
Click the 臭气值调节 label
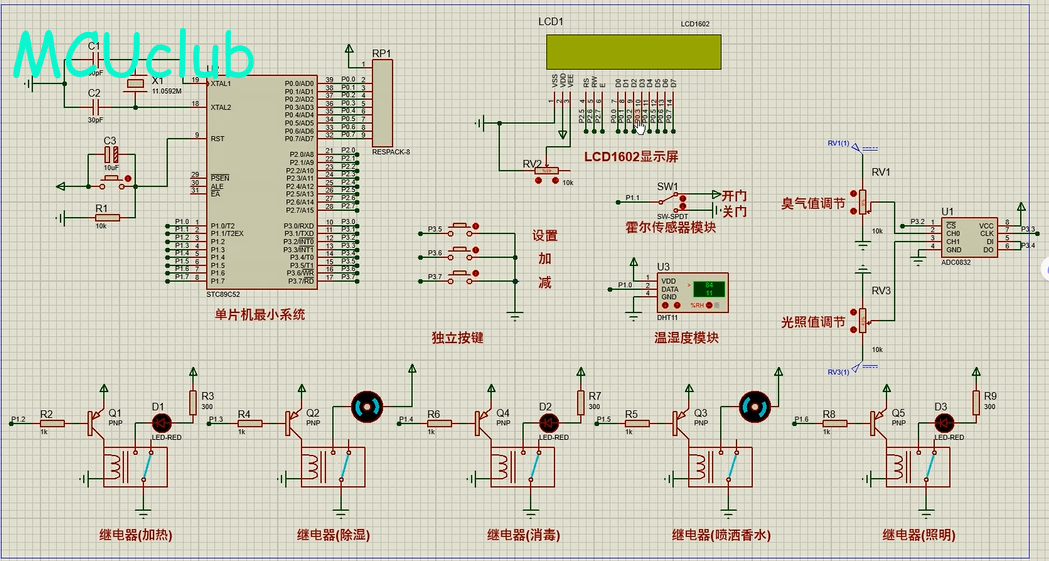click(814, 203)
